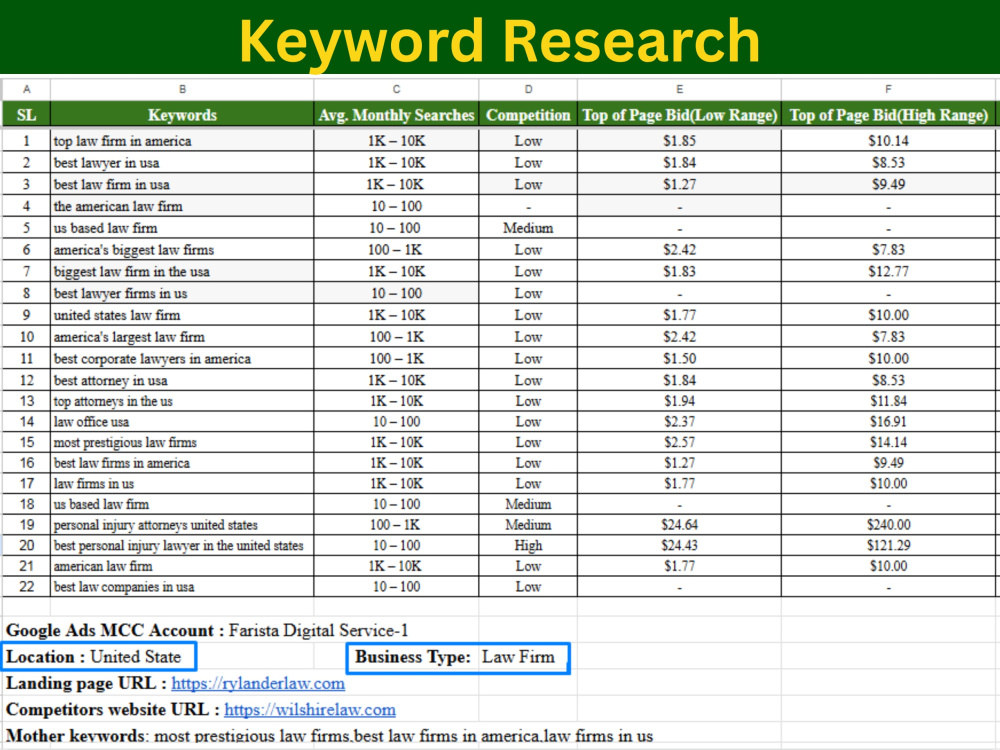This screenshot has height=750, width=1000.
Task: Click the $1.85 low bid cell
Action: click(679, 141)
